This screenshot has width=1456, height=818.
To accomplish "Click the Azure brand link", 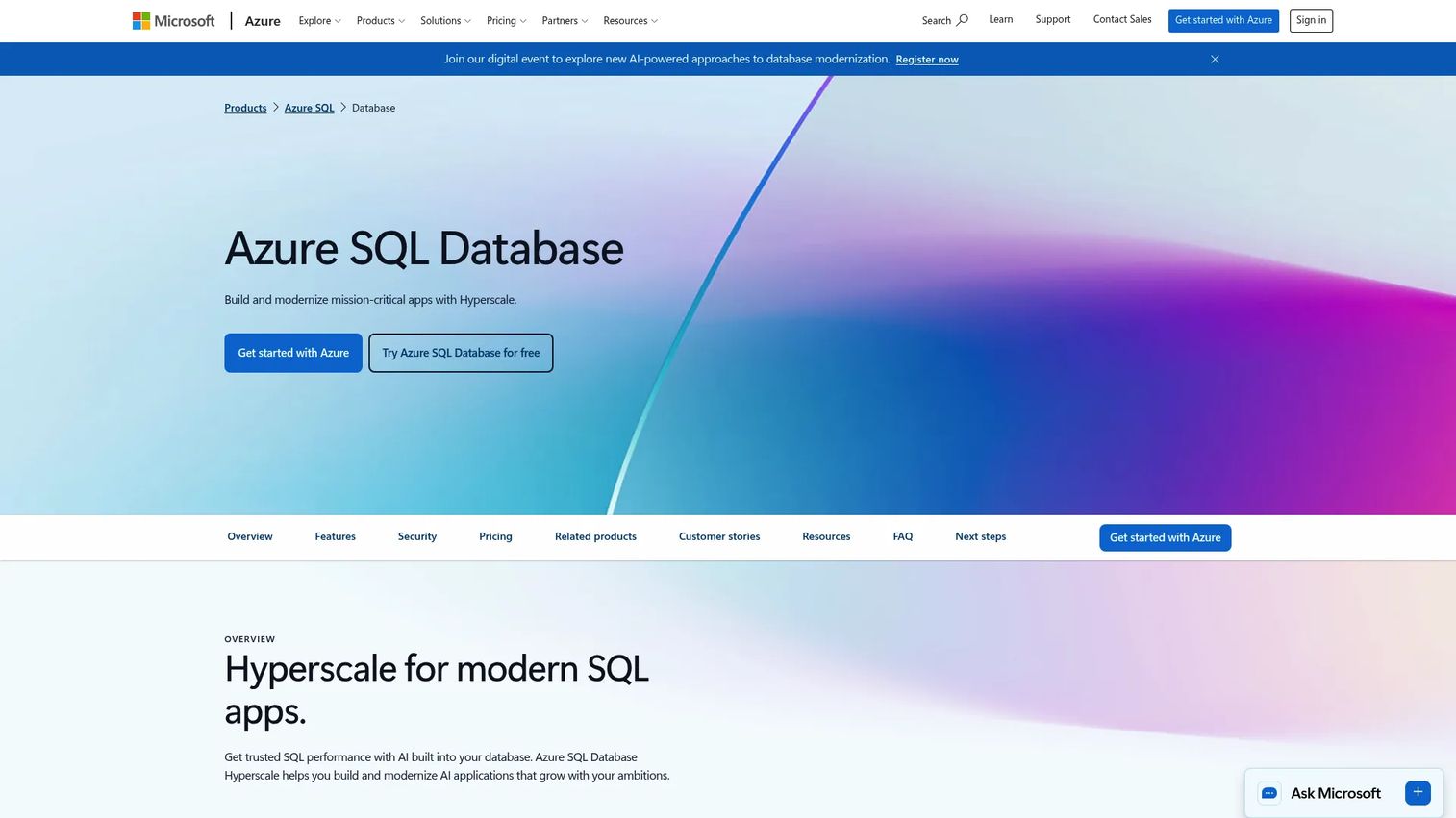I will (x=263, y=20).
